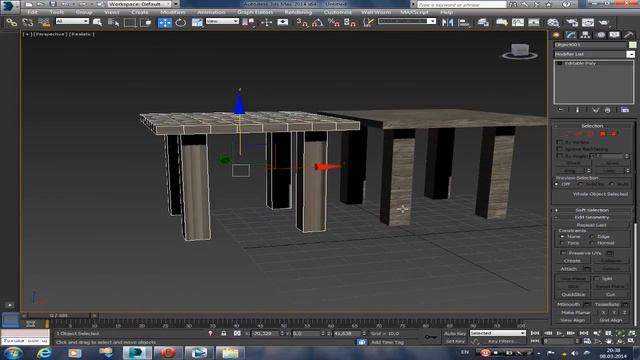Open the Modifiers menu

[173, 12]
